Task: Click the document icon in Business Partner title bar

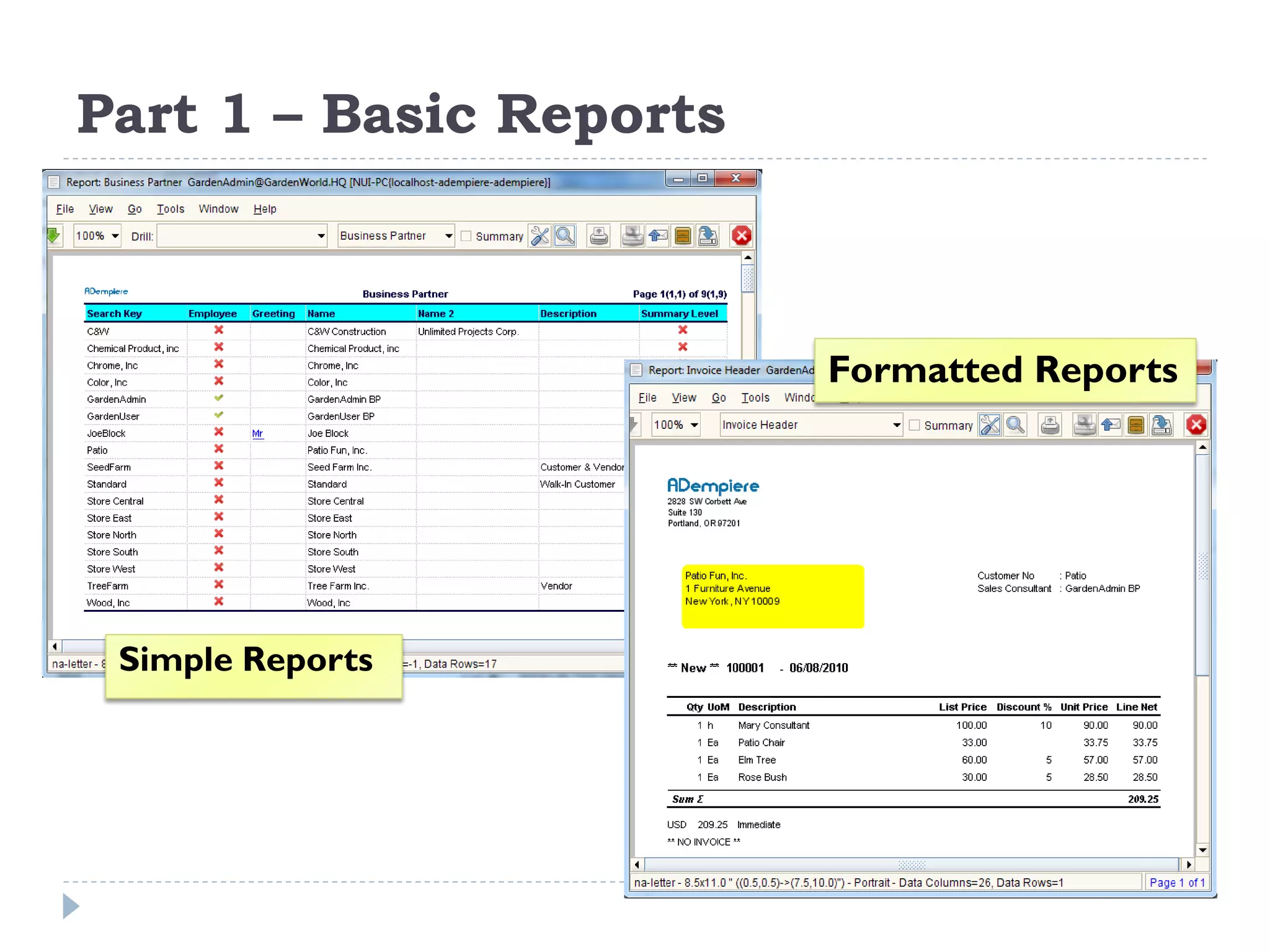Action: coord(54,182)
